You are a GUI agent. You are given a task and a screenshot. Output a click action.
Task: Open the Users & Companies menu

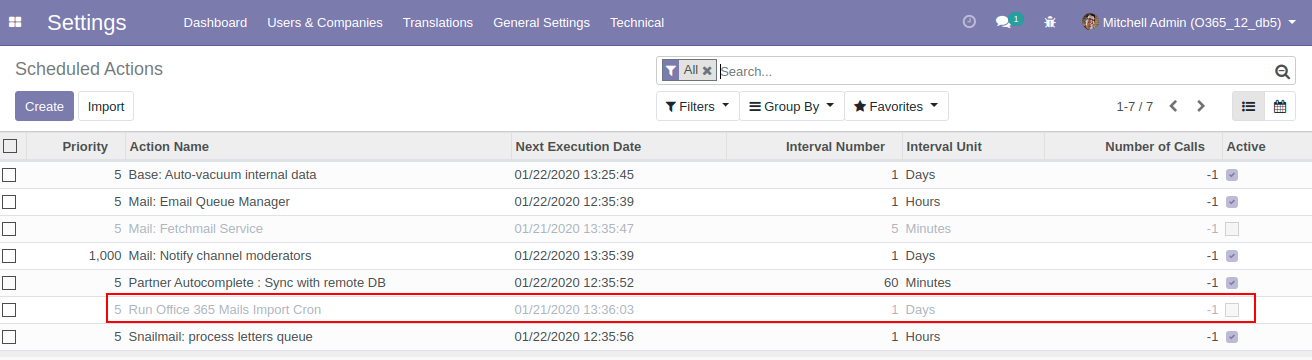point(325,22)
